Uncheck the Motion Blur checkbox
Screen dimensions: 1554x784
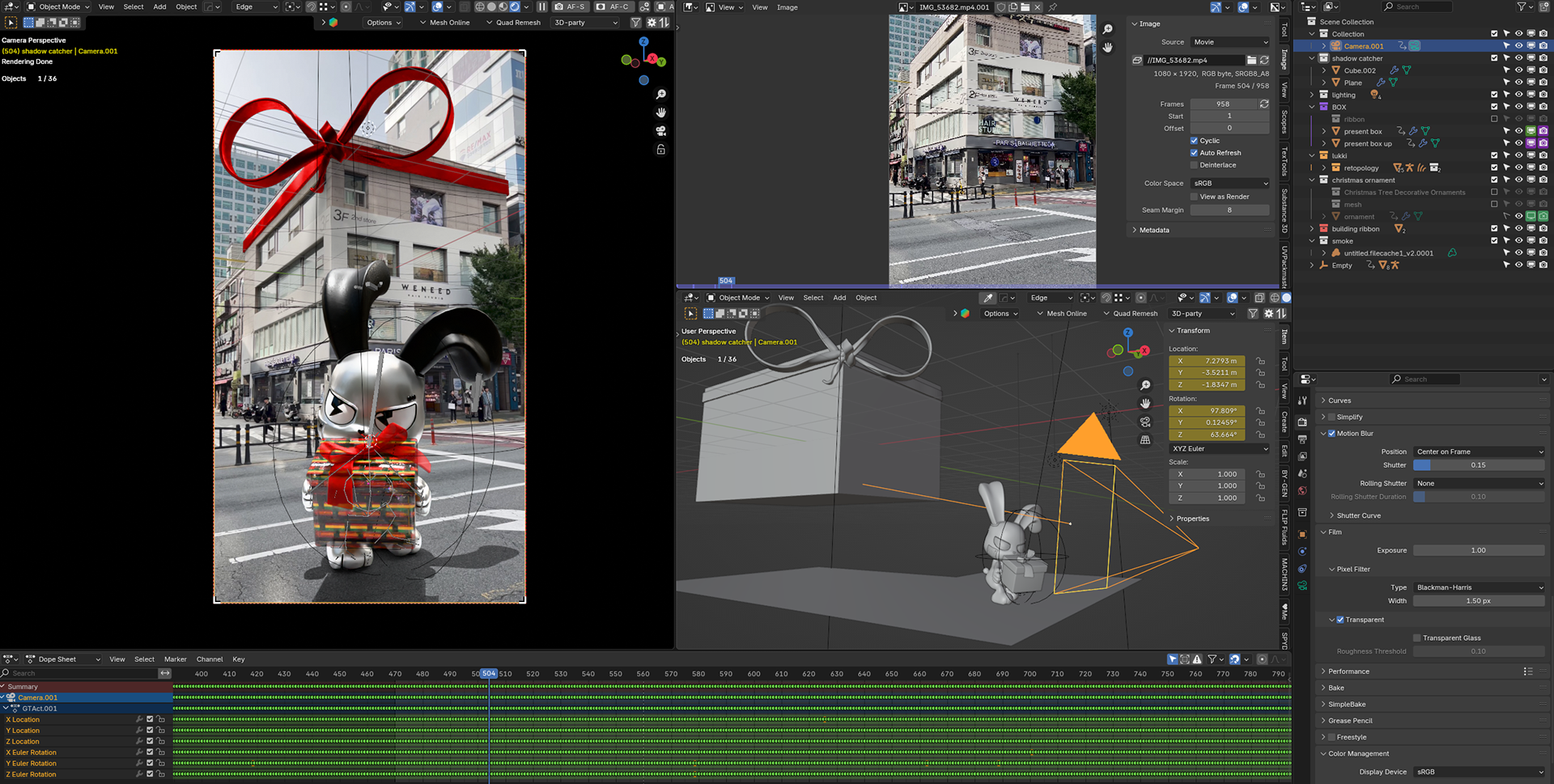[1332, 434]
